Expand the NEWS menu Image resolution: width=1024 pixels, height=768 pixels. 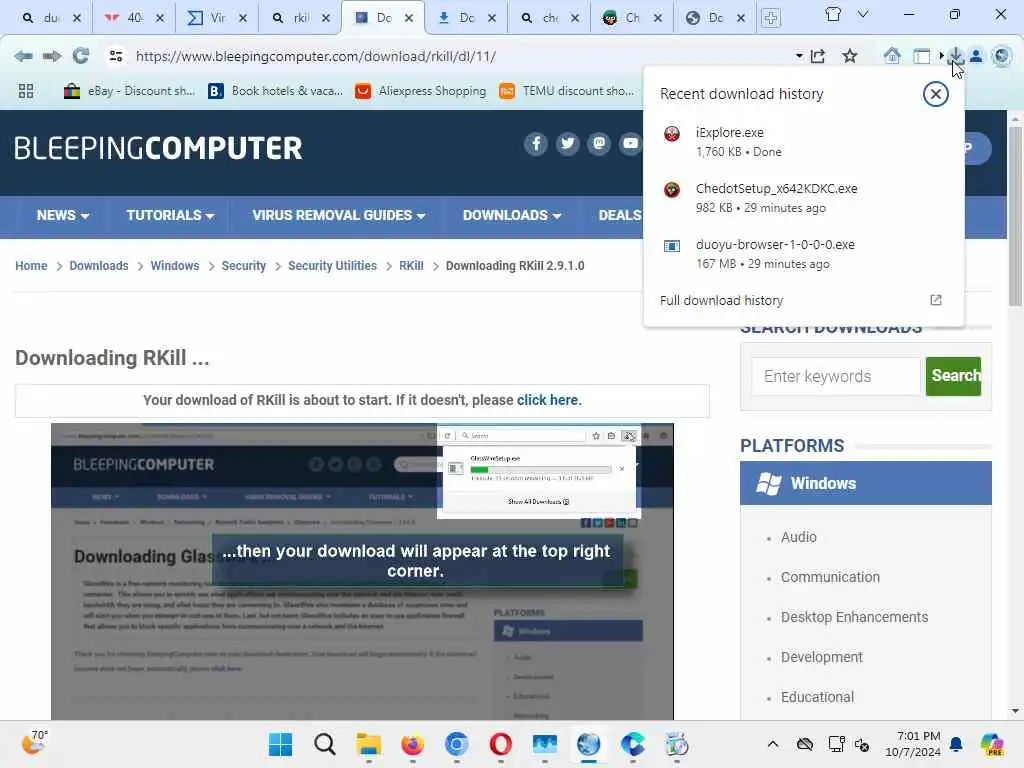click(x=63, y=216)
